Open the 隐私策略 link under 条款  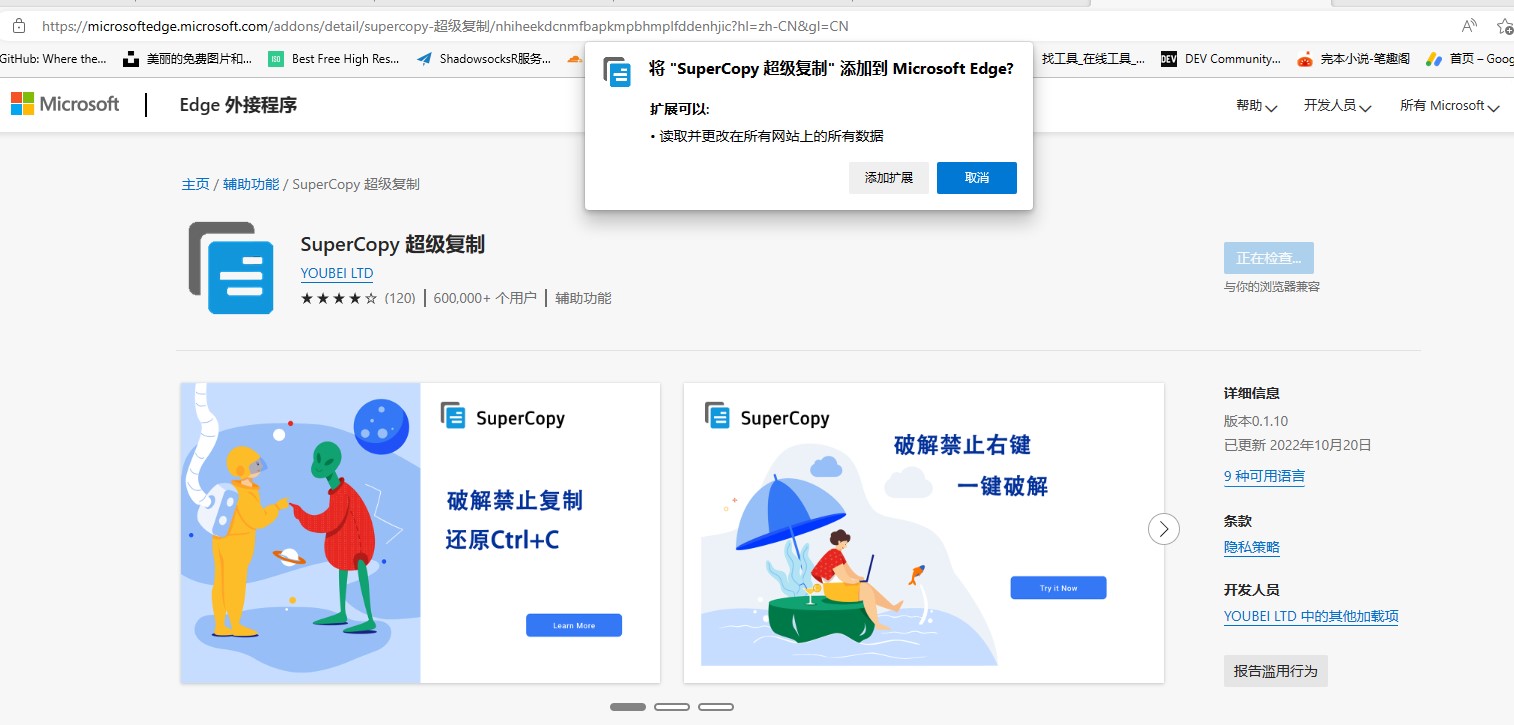click(1251, 547)
